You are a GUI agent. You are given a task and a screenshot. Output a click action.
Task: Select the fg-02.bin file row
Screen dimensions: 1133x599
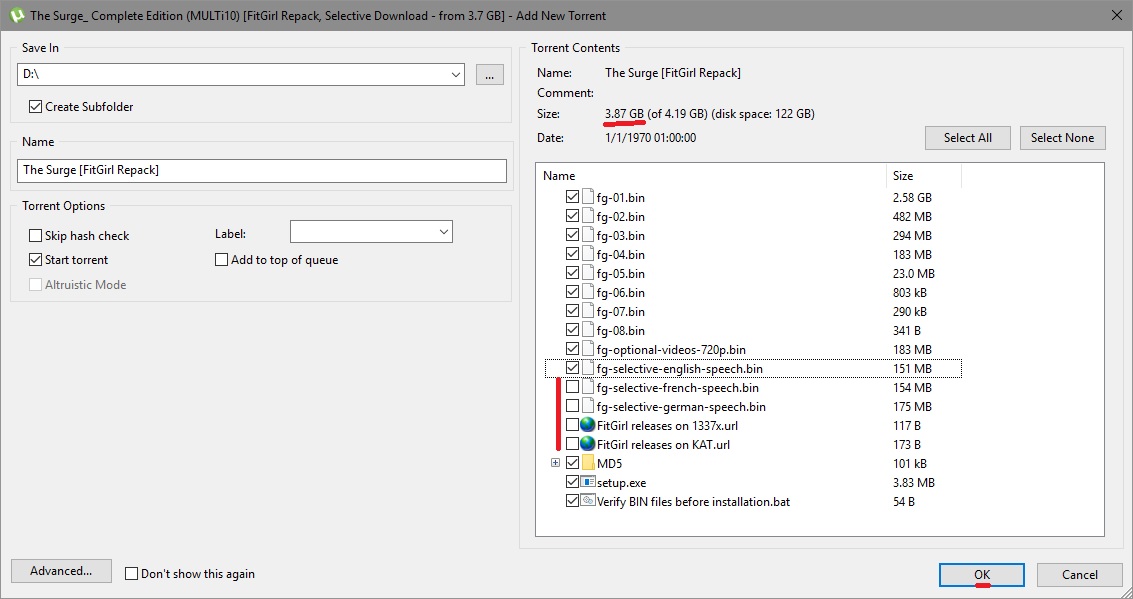[x=751, y=216]
